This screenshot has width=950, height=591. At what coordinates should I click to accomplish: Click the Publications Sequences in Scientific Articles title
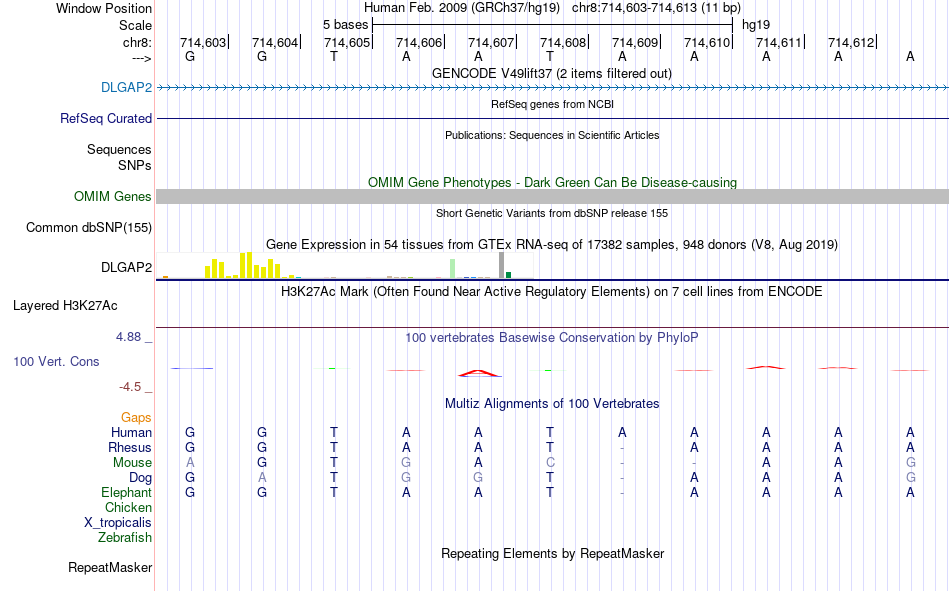(552, 135)
